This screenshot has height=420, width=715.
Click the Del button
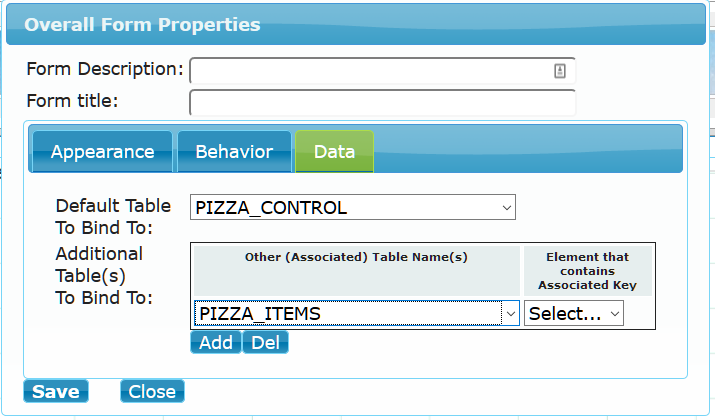coord(265,342)
